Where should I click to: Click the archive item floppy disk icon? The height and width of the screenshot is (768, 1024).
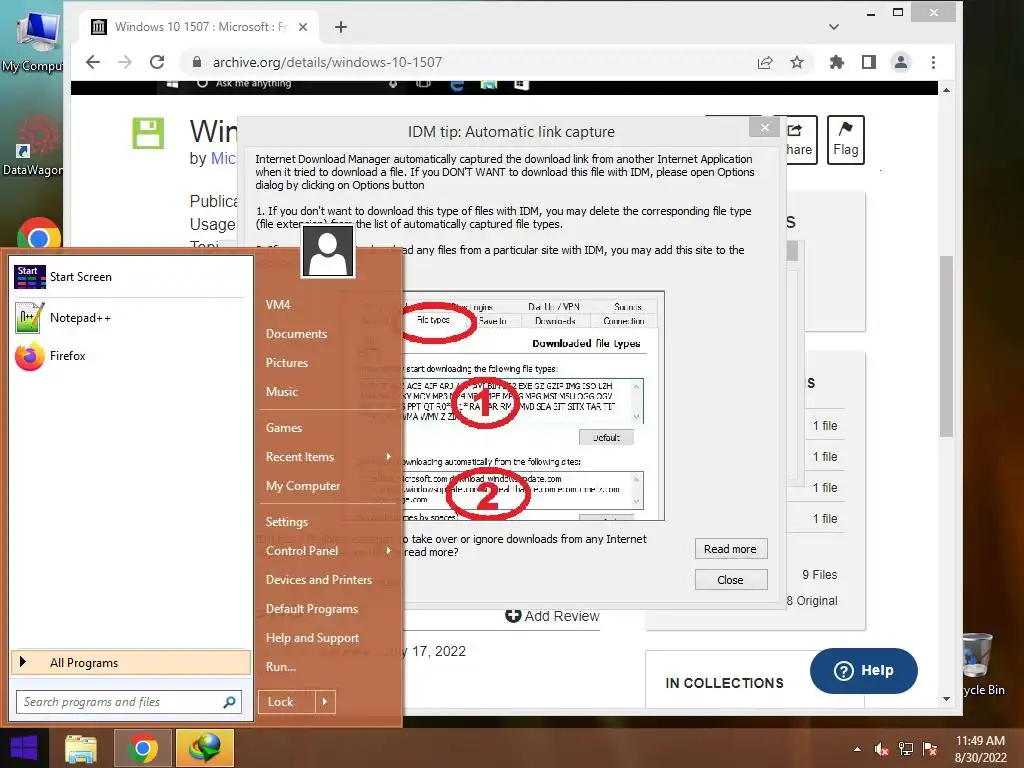[x=148, y=133]
